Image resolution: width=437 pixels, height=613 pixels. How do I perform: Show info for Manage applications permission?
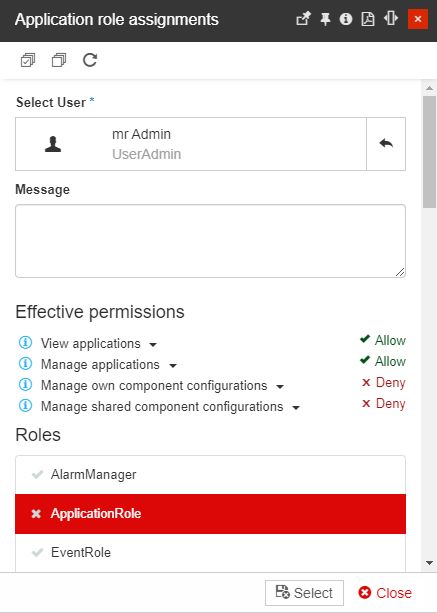pyautogui.click(x=25, y=364)
